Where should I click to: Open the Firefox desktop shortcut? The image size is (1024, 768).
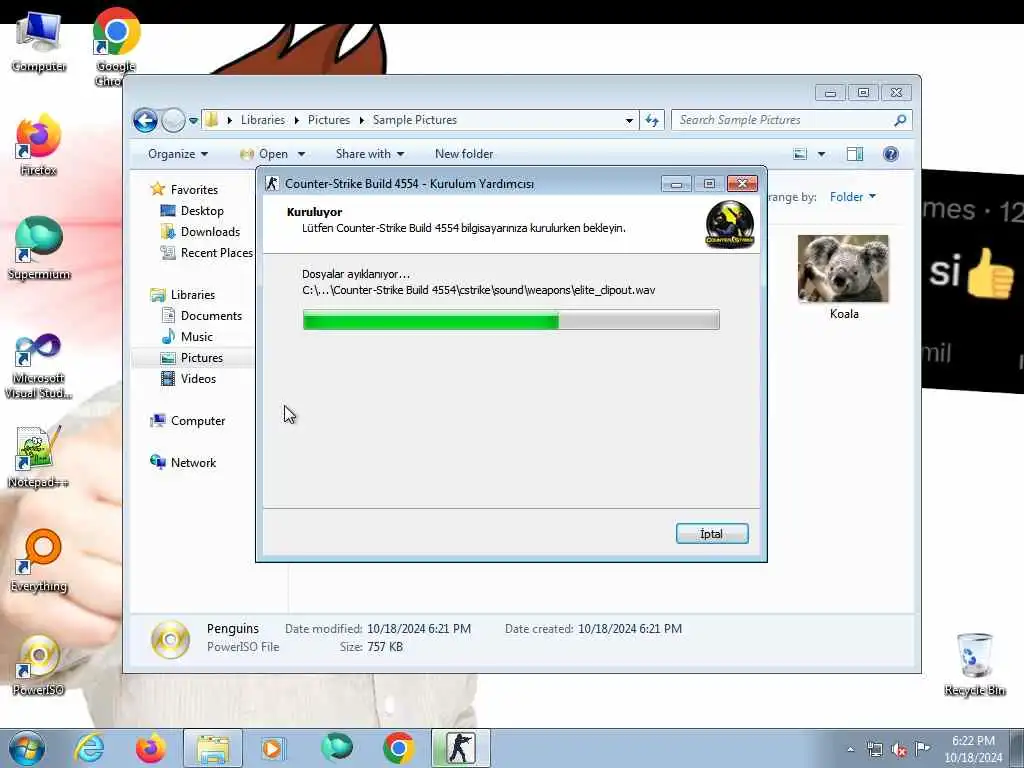pyautogui.click(x=38, y=145)
